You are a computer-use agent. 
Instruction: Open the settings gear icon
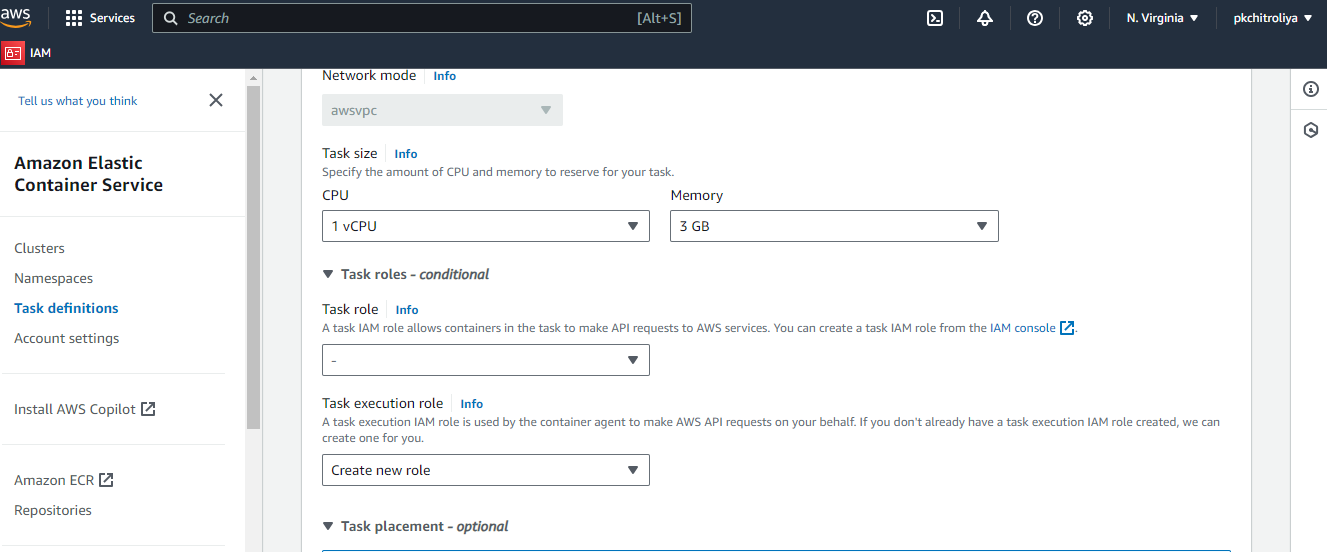pyautogui.click(x=1085, y=18)
